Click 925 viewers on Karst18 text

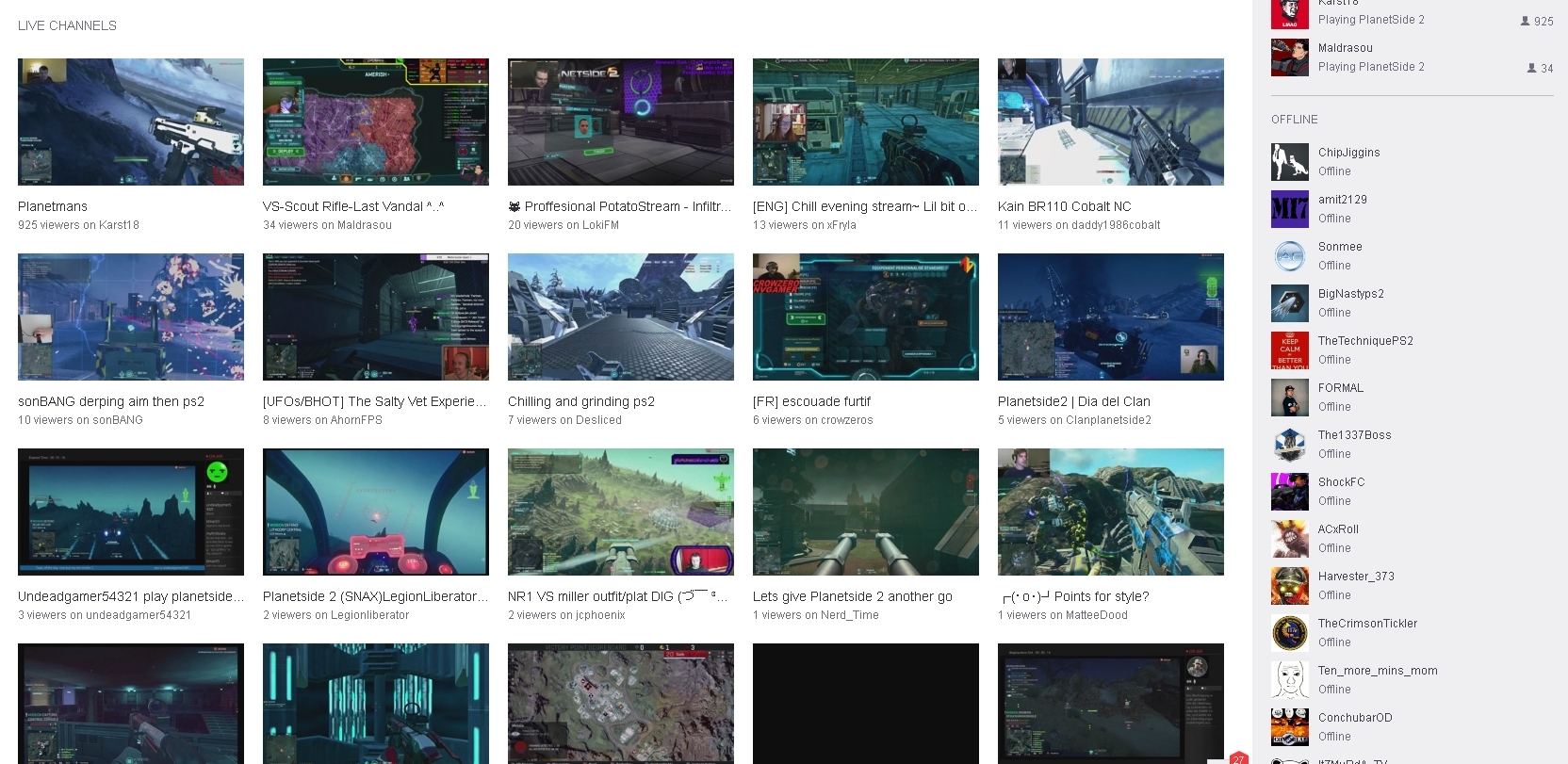point(78,225)
